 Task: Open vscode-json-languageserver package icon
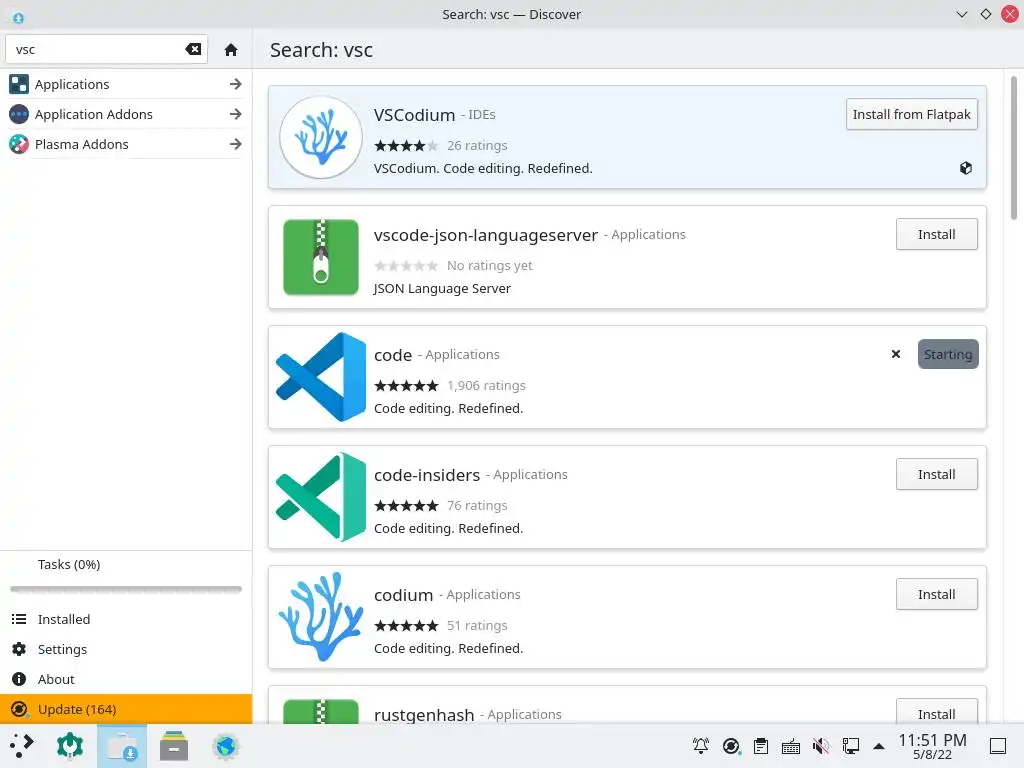321,257
